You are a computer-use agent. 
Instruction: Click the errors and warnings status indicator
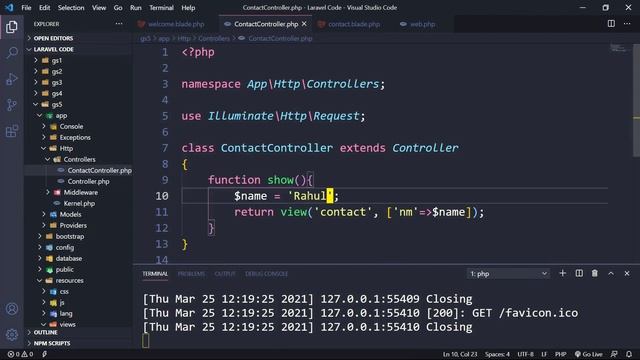point(20,354)
